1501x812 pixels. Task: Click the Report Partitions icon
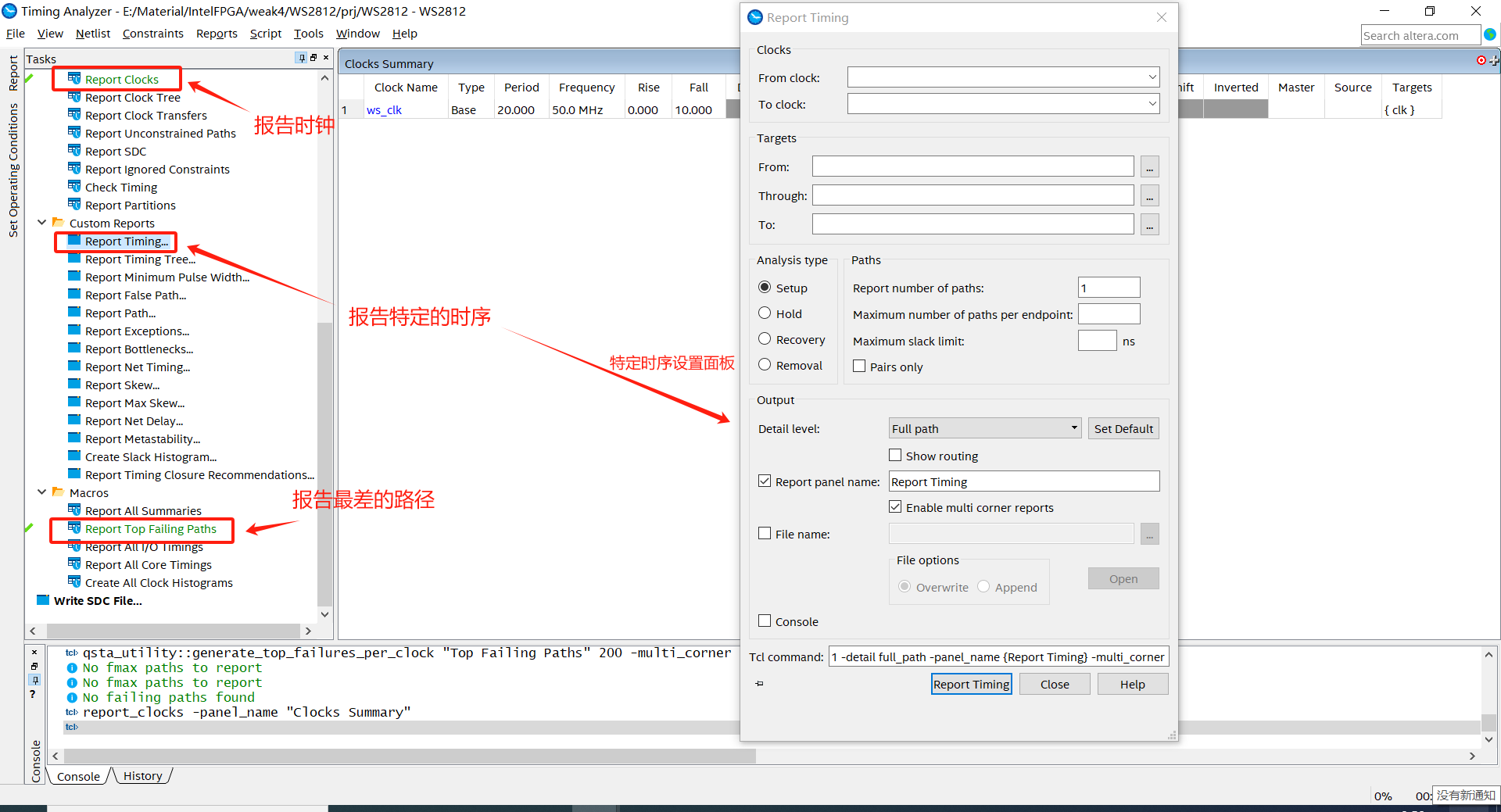click(74, 205)
